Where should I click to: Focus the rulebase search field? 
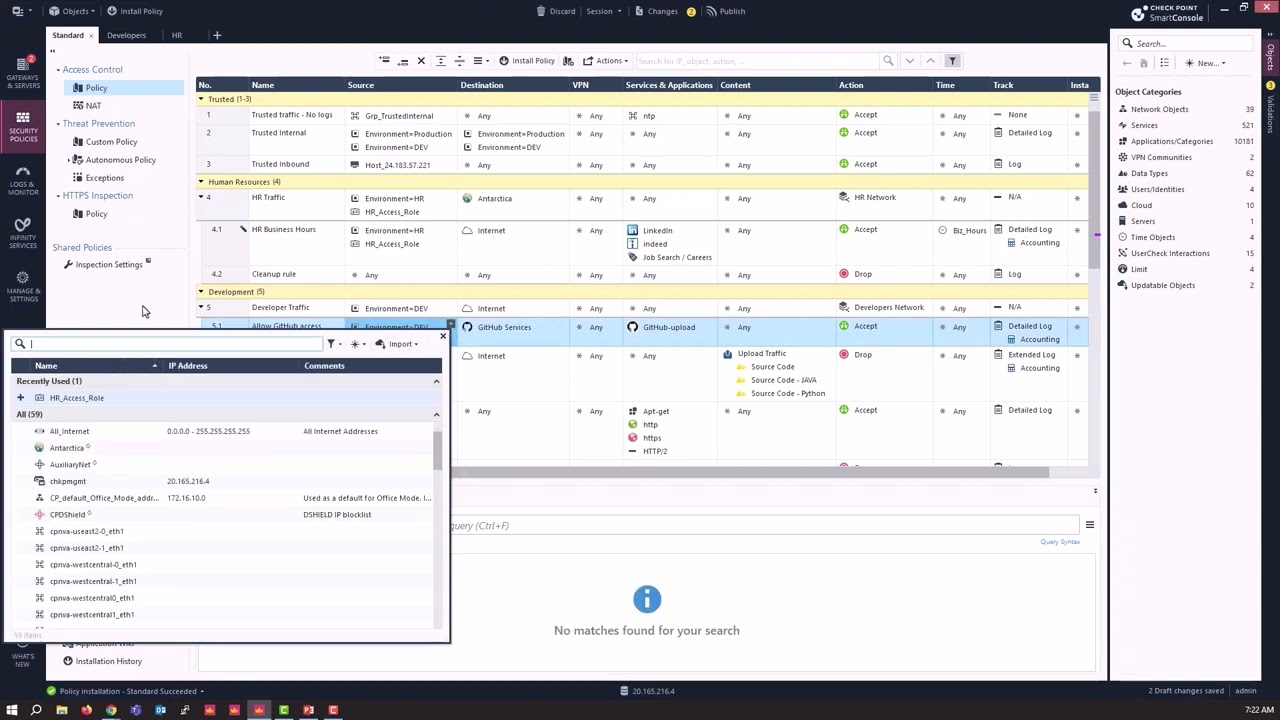757,61
